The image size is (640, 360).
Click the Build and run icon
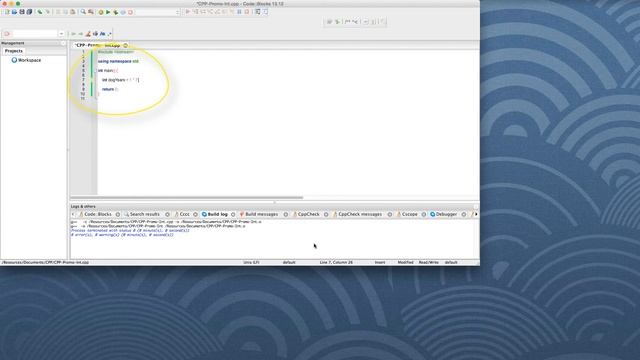pyautogui.click(x=116, y=12)
